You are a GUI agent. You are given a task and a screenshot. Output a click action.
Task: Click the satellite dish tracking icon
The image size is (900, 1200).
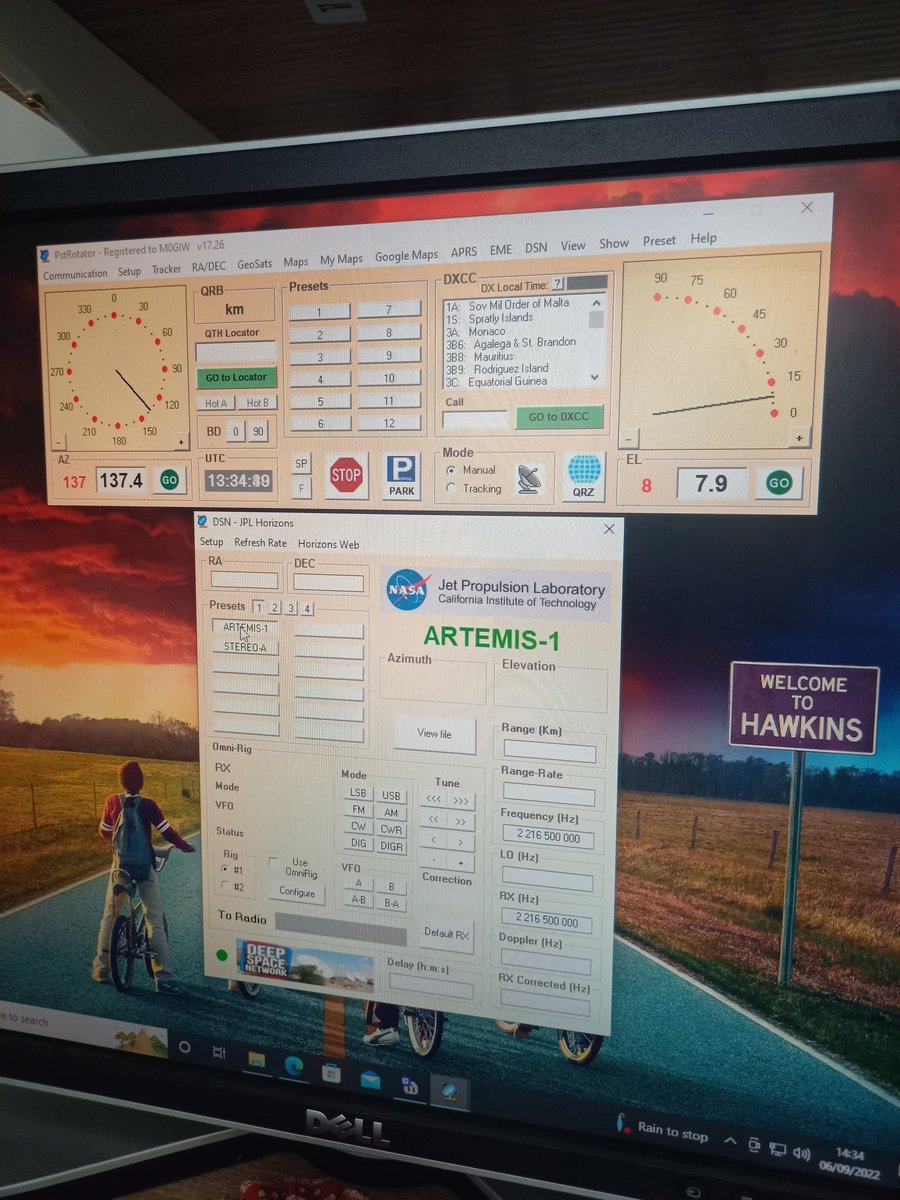click(530, 479)
